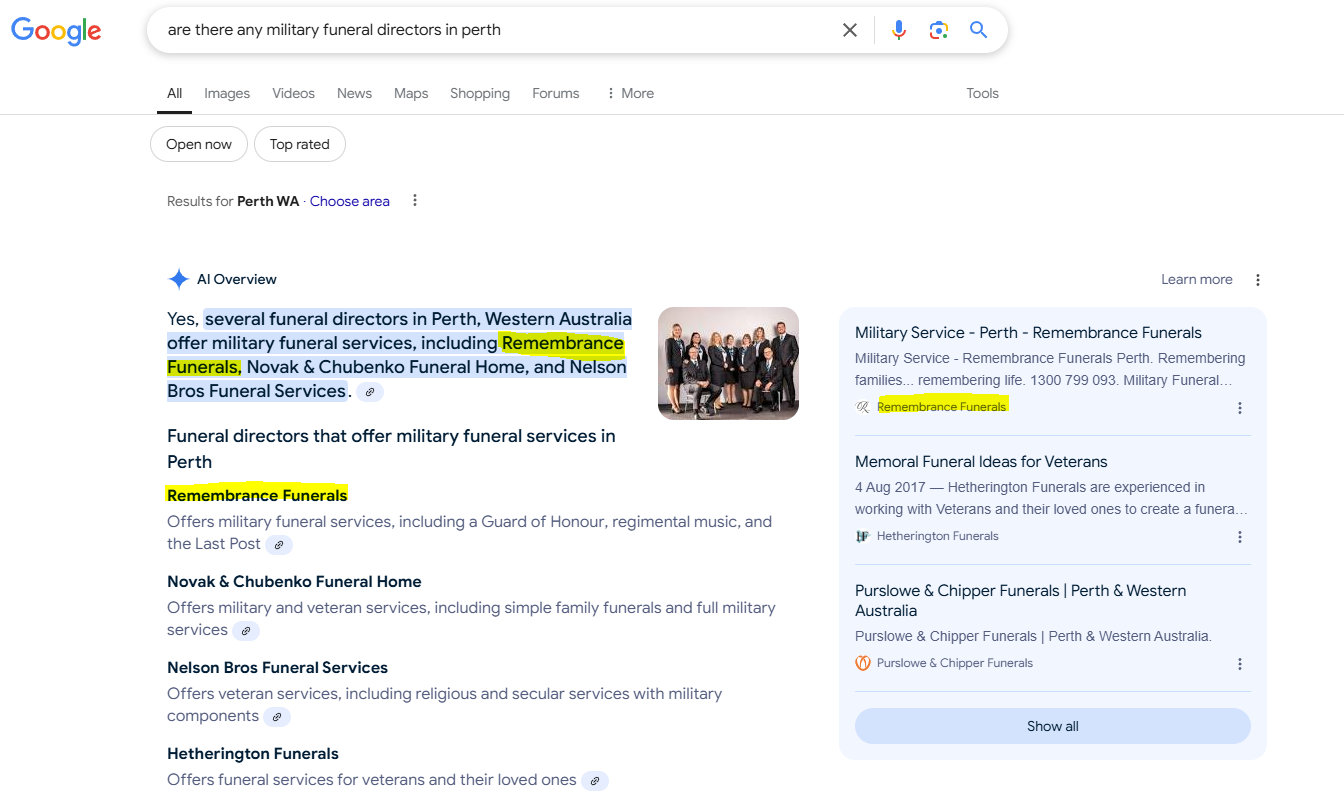1344x804 pixels.
Task: Open three-dot menu for Purslowe & Chipper source
Action: pyautogui.click(x=1240, y=664)
